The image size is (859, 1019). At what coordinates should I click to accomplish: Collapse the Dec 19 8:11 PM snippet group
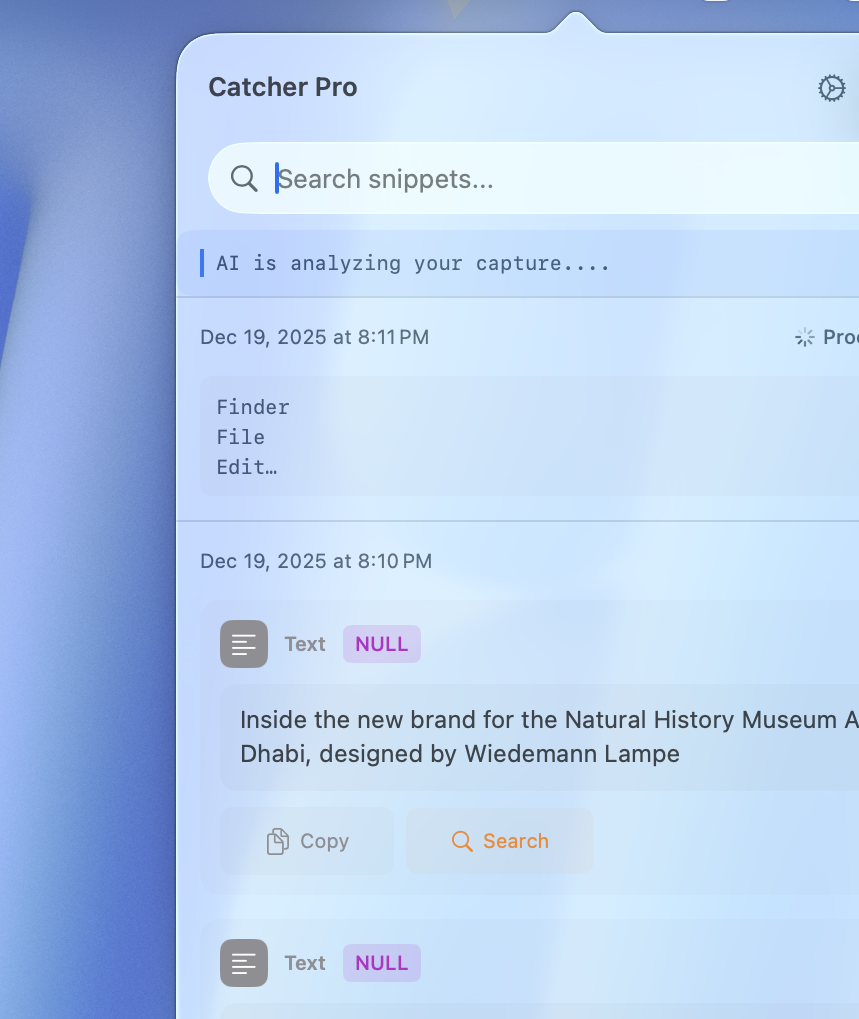point(314,337)
